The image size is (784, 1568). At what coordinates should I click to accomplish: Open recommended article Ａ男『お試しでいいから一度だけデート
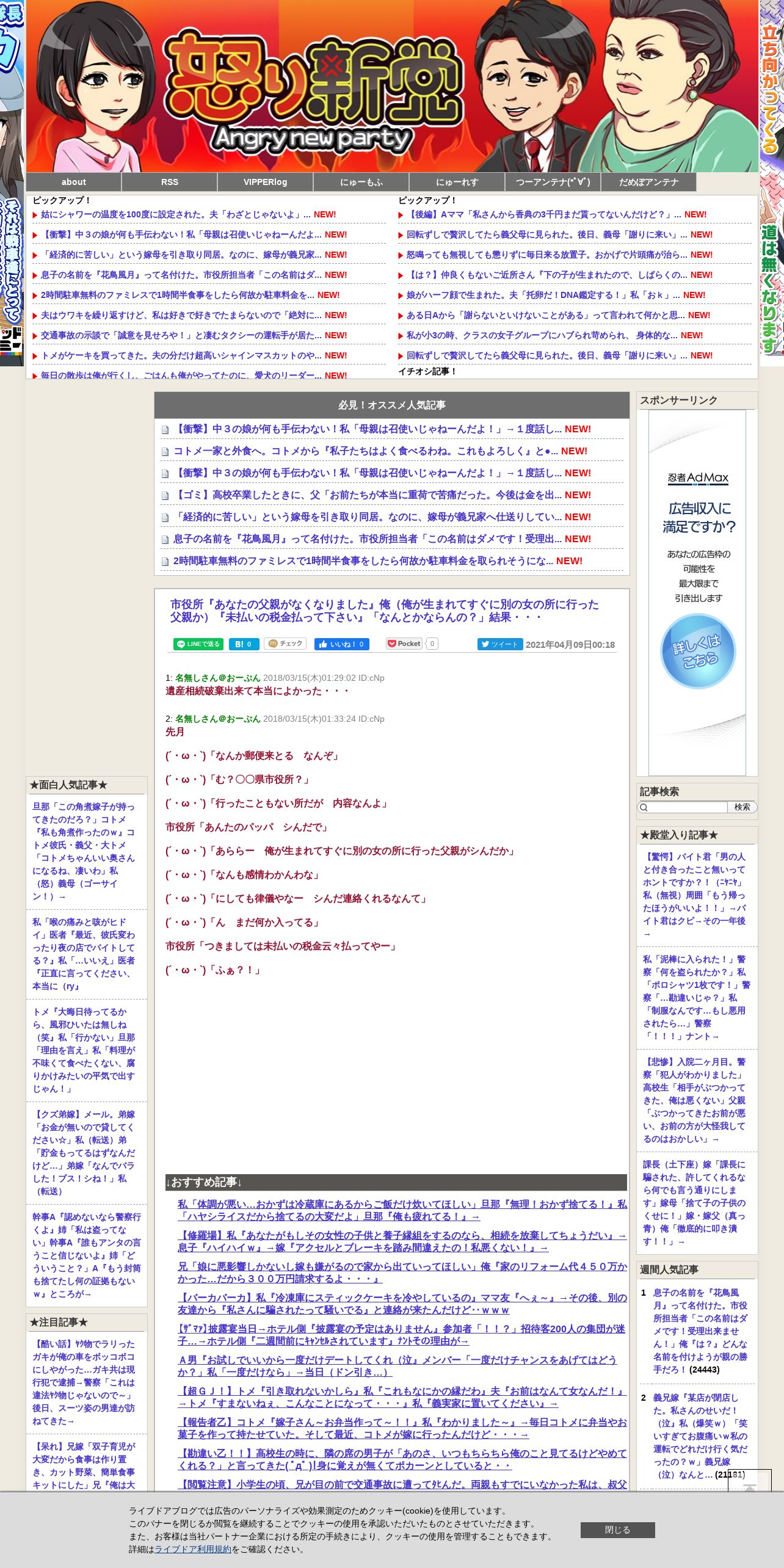pyautogui.click(x=397, y=1366)
